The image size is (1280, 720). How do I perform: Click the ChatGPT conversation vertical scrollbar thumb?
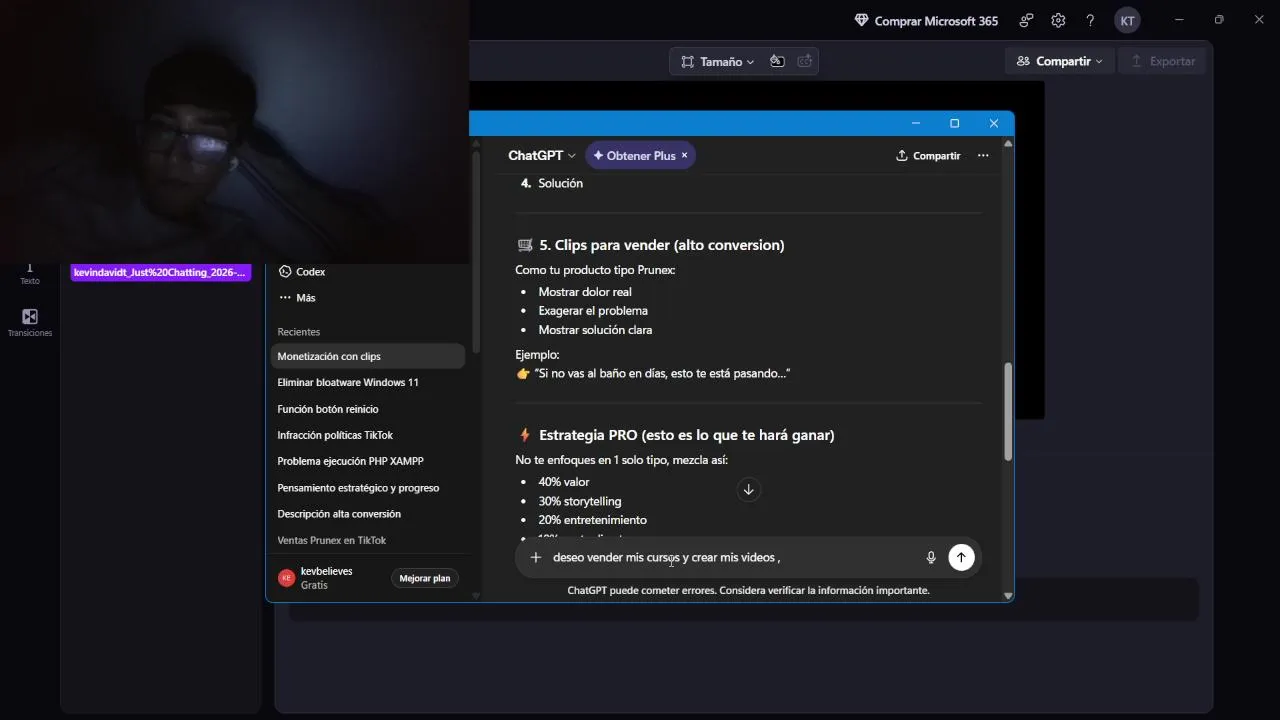pyautogui.click(x=1008, y=410)
